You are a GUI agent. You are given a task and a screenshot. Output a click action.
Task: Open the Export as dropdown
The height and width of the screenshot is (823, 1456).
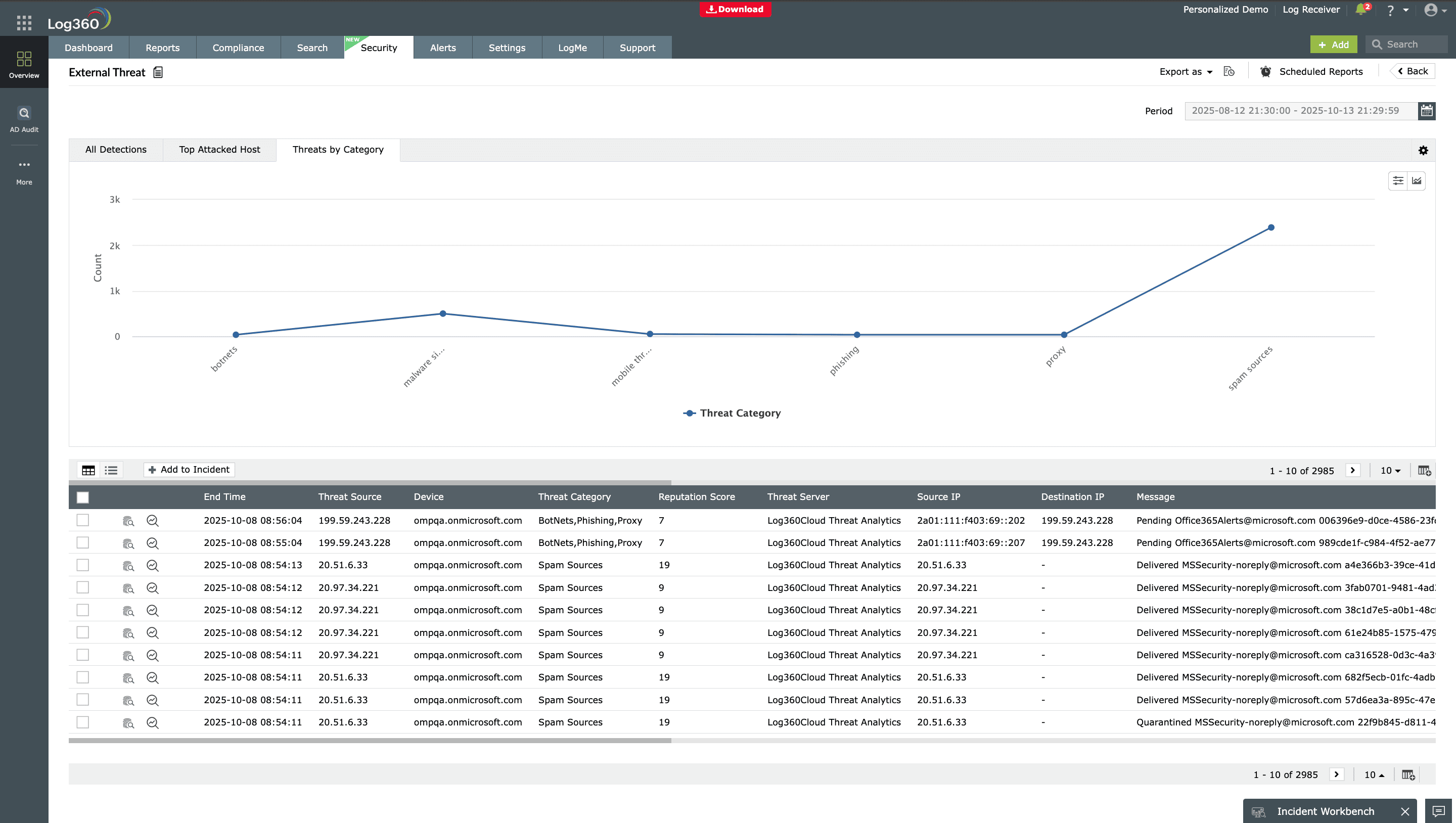click(1185, 72)
